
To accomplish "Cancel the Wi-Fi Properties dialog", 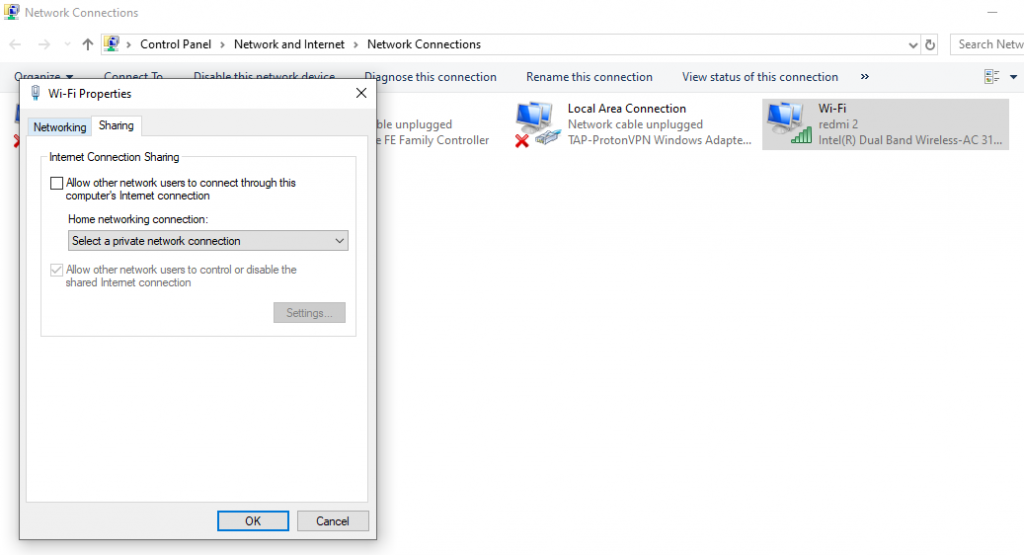I will tap(332, 521).
